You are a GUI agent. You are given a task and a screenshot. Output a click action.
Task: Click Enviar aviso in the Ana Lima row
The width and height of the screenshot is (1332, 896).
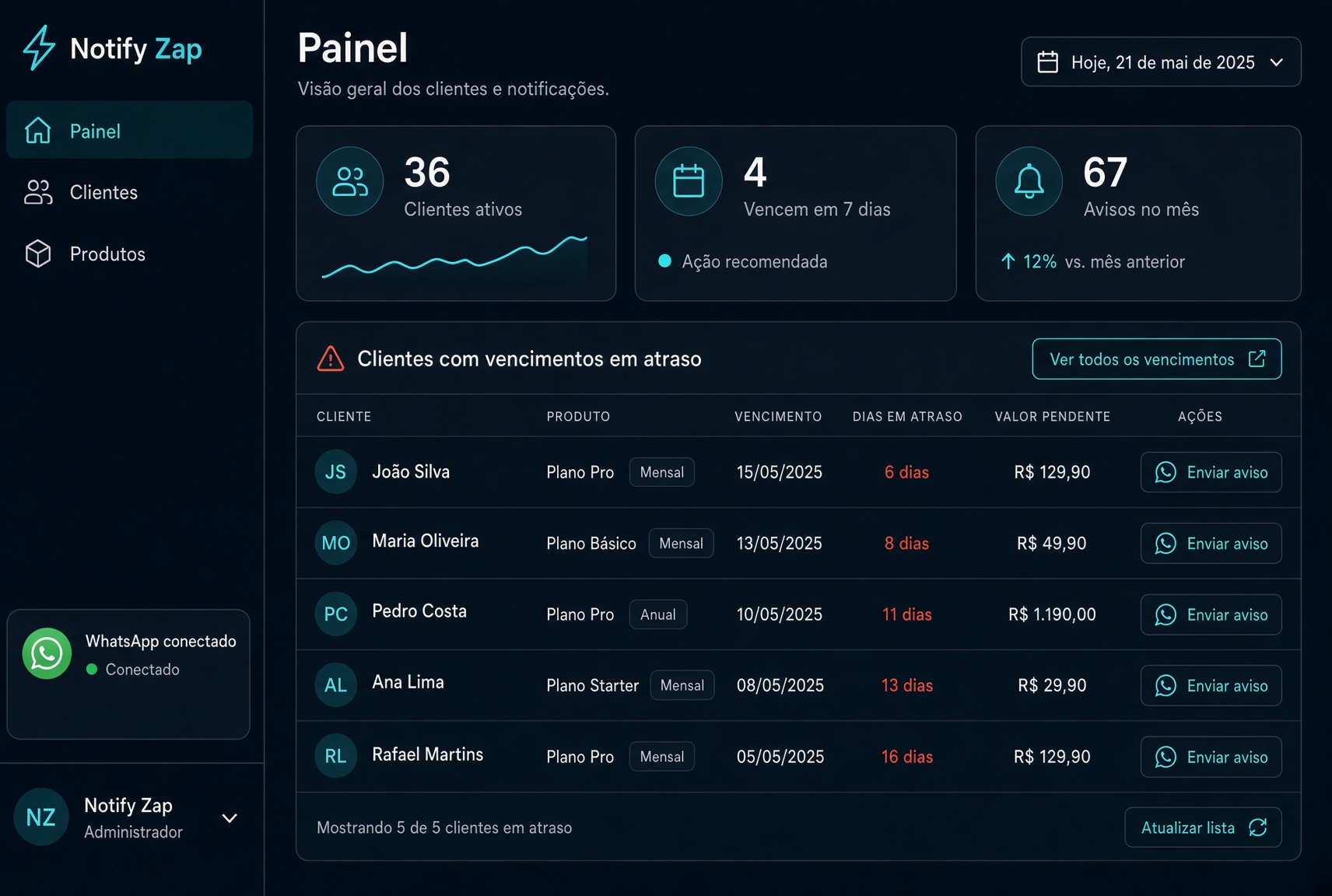pos(1211,685)
